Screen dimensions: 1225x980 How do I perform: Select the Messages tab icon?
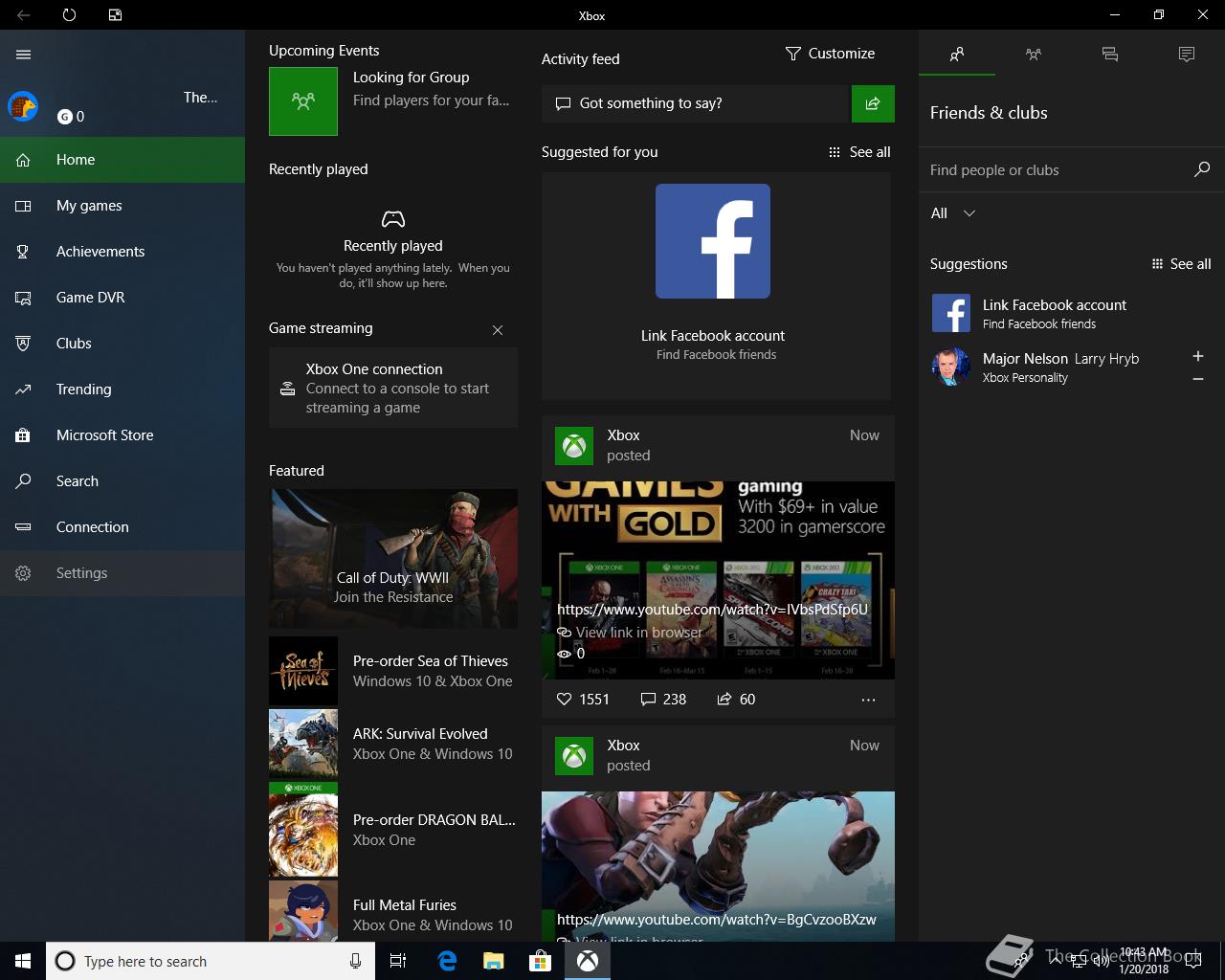pyautogui.click(x=1110, y=55)
